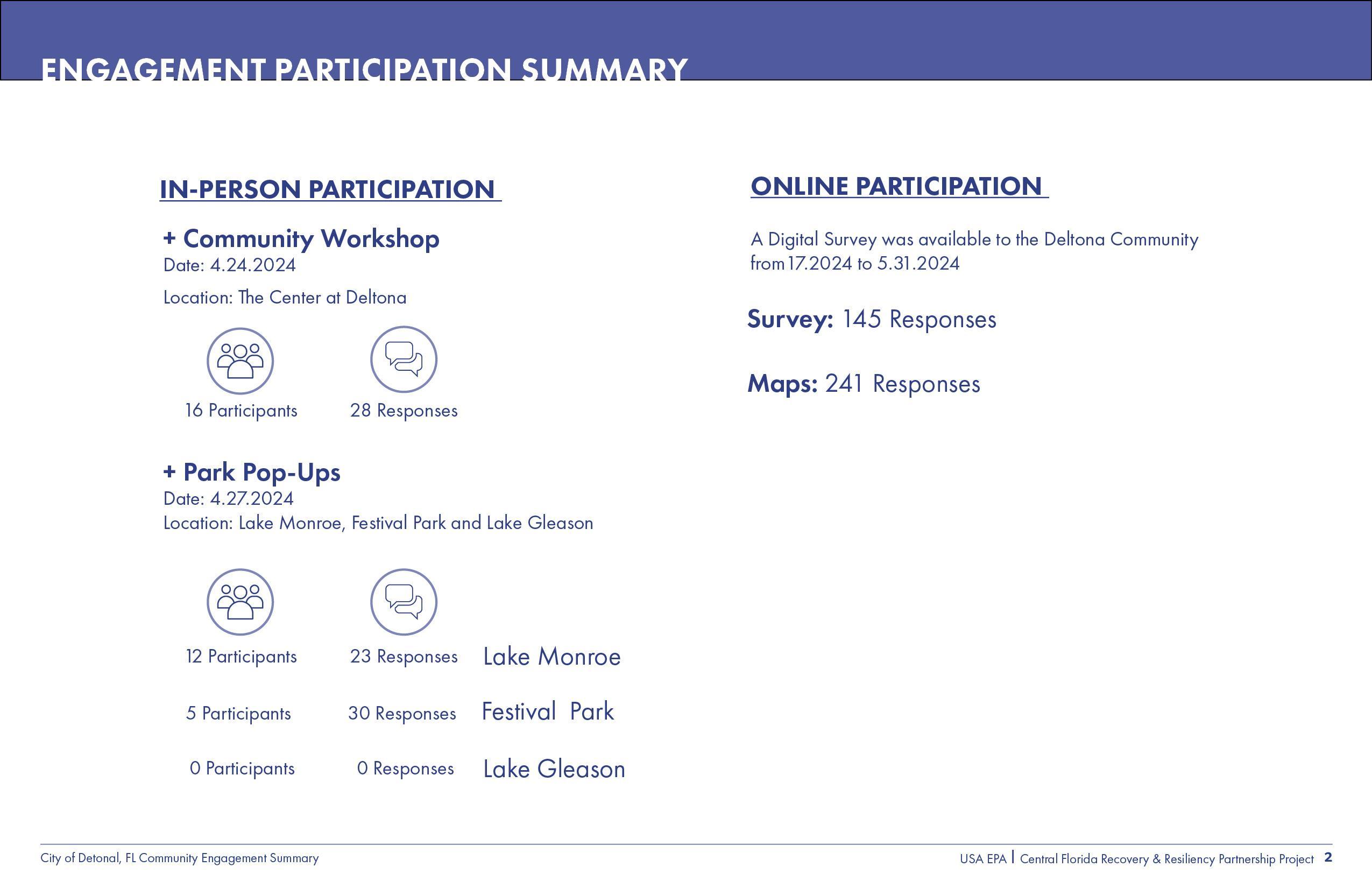Select the 16 Participants label
This screenshot has height=888, width=1372.
(241, 411)
